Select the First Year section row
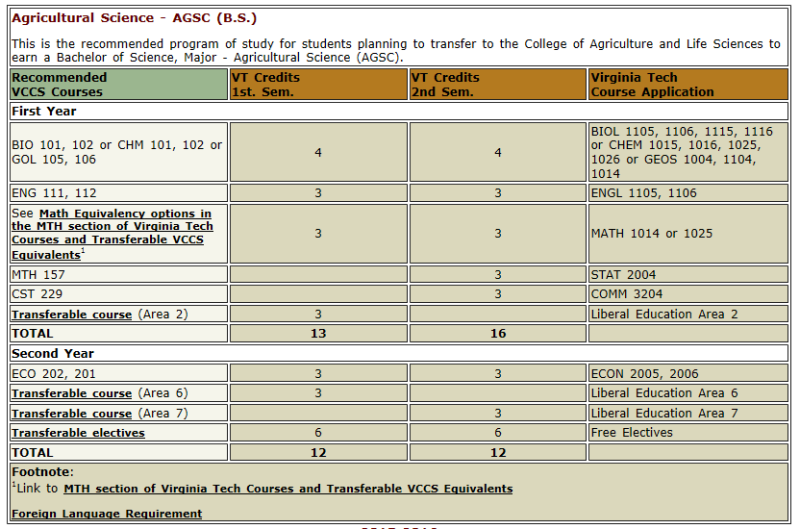The image size is (800, 529). click(399, 111)
